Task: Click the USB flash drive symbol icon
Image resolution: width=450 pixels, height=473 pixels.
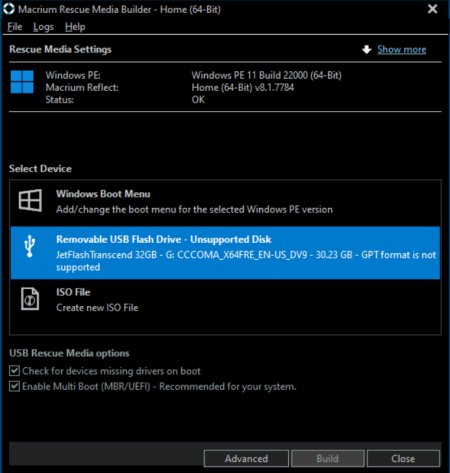Action: [30, 246]
